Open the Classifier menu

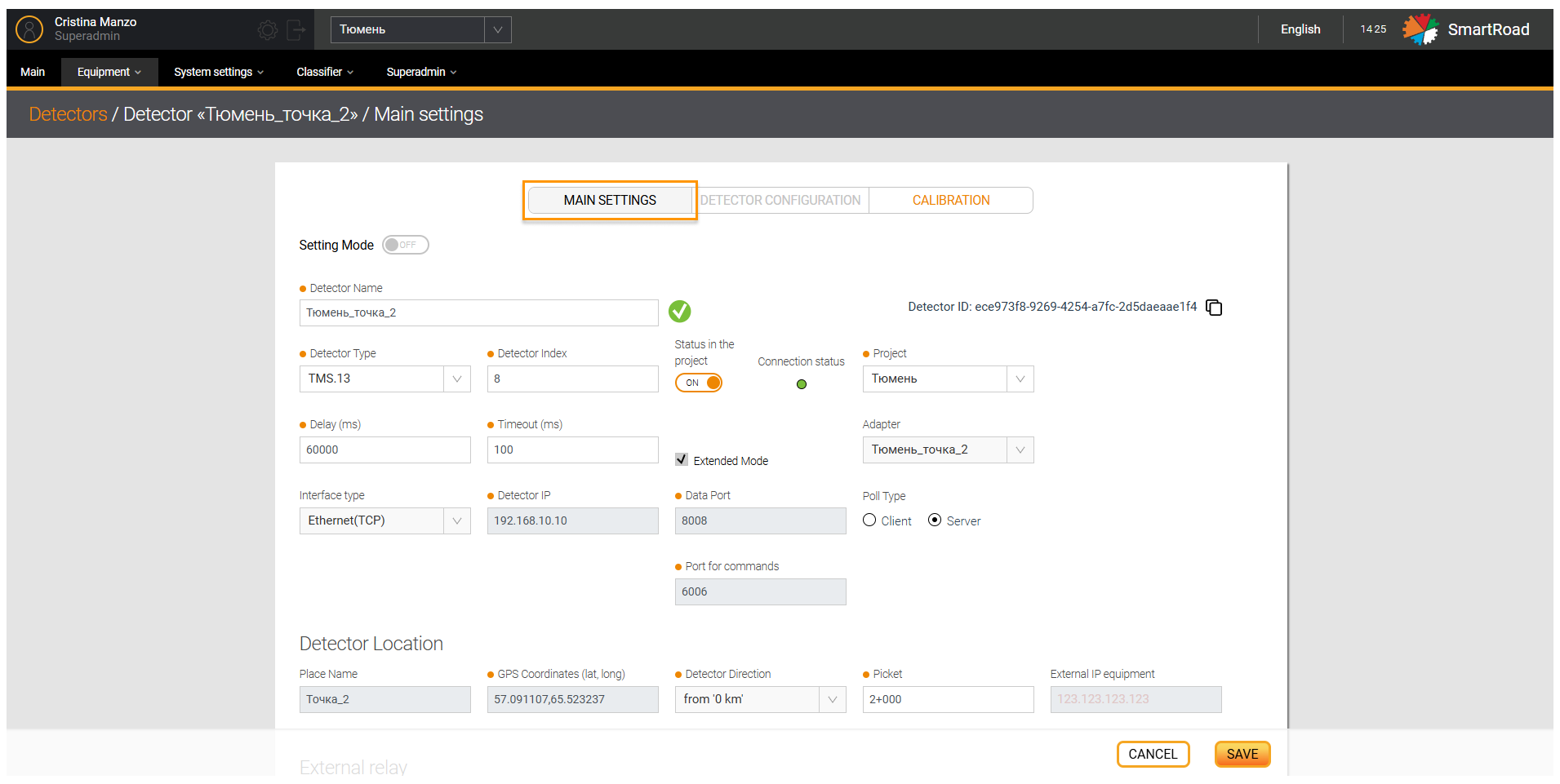tap(325, 72)
